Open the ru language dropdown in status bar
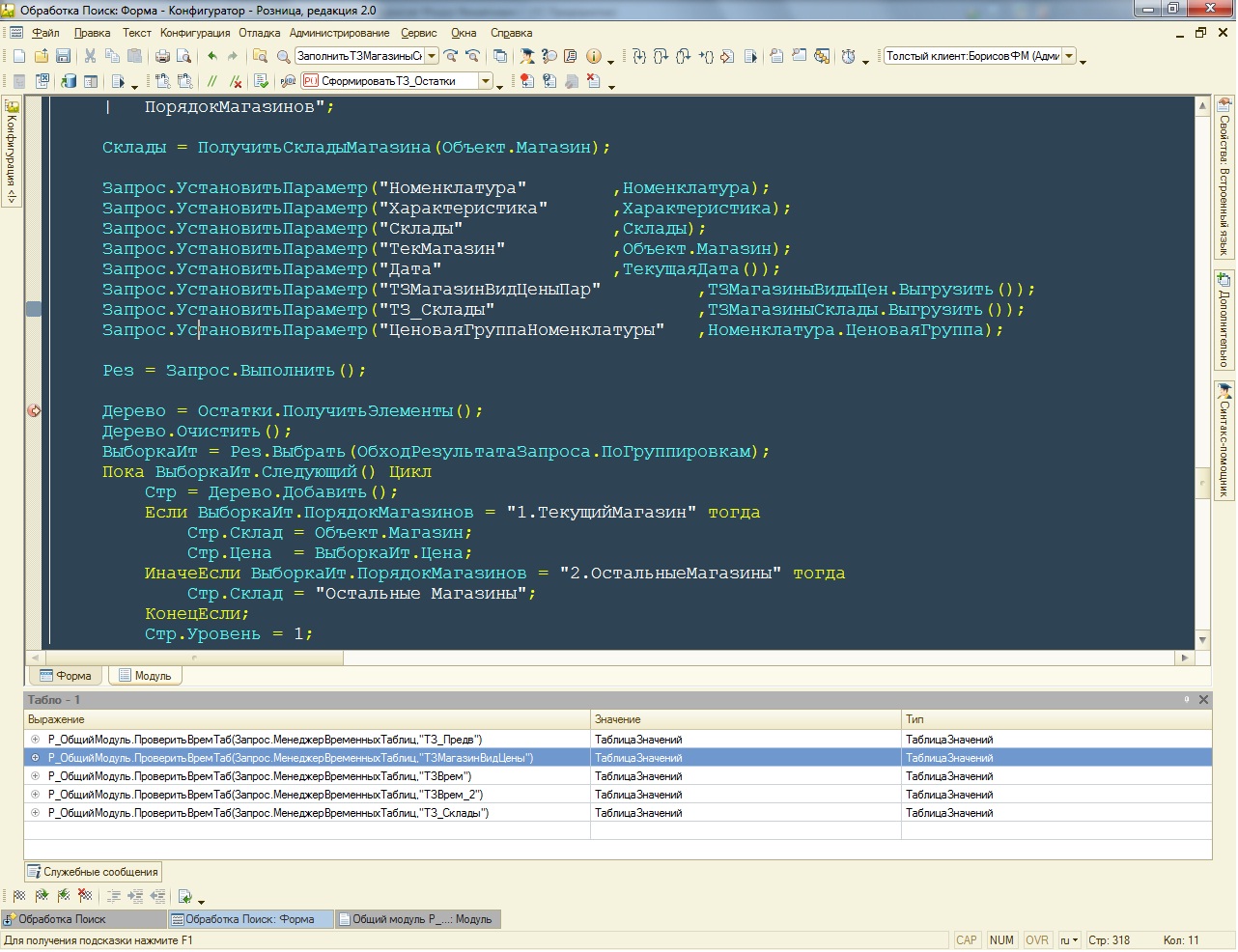This screenshot has width=1238, height=952. [1069, 940]
